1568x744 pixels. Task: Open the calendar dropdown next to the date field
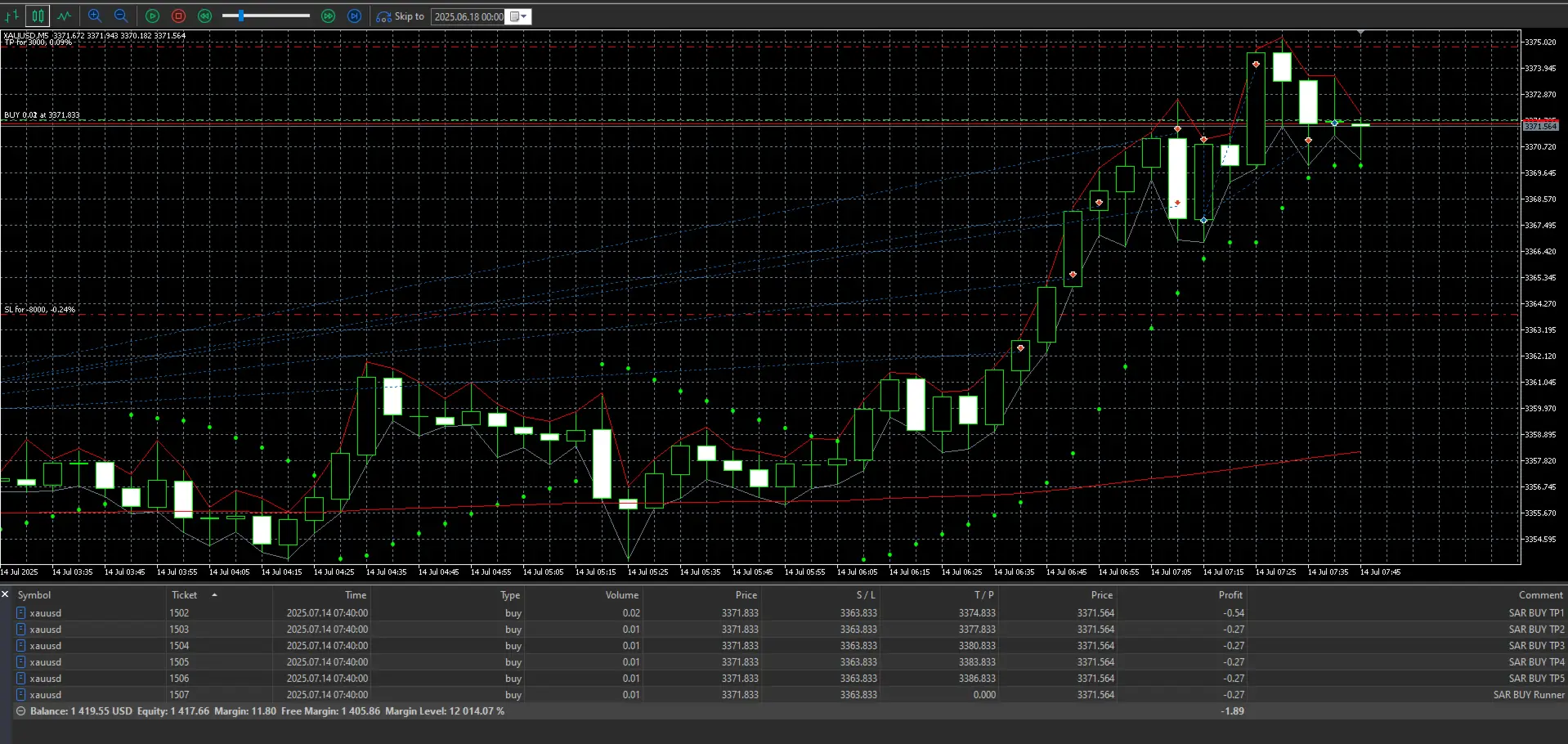coord(524,16)
